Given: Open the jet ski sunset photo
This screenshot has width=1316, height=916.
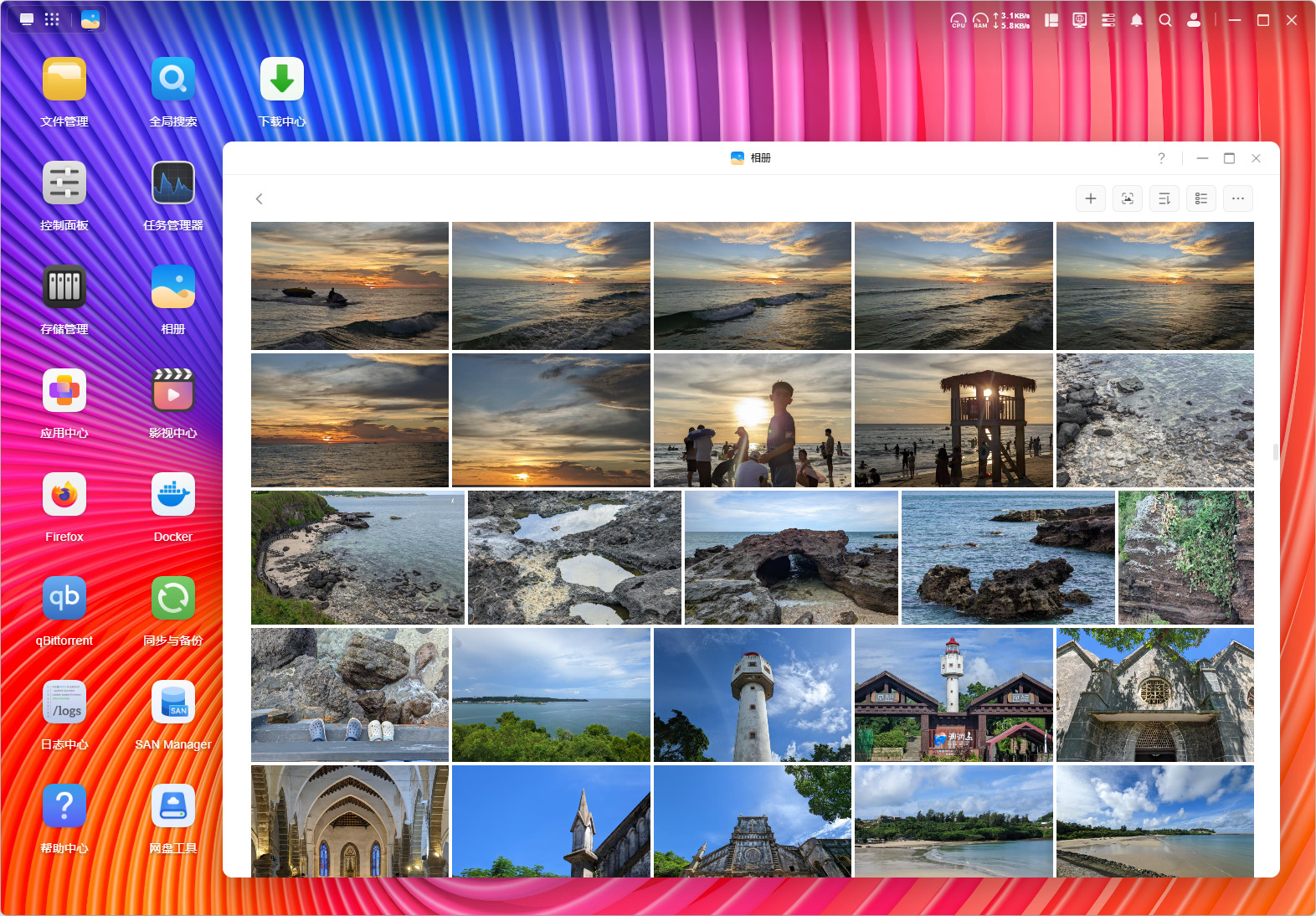Looking at the screenshot, I should click(350, 286).
